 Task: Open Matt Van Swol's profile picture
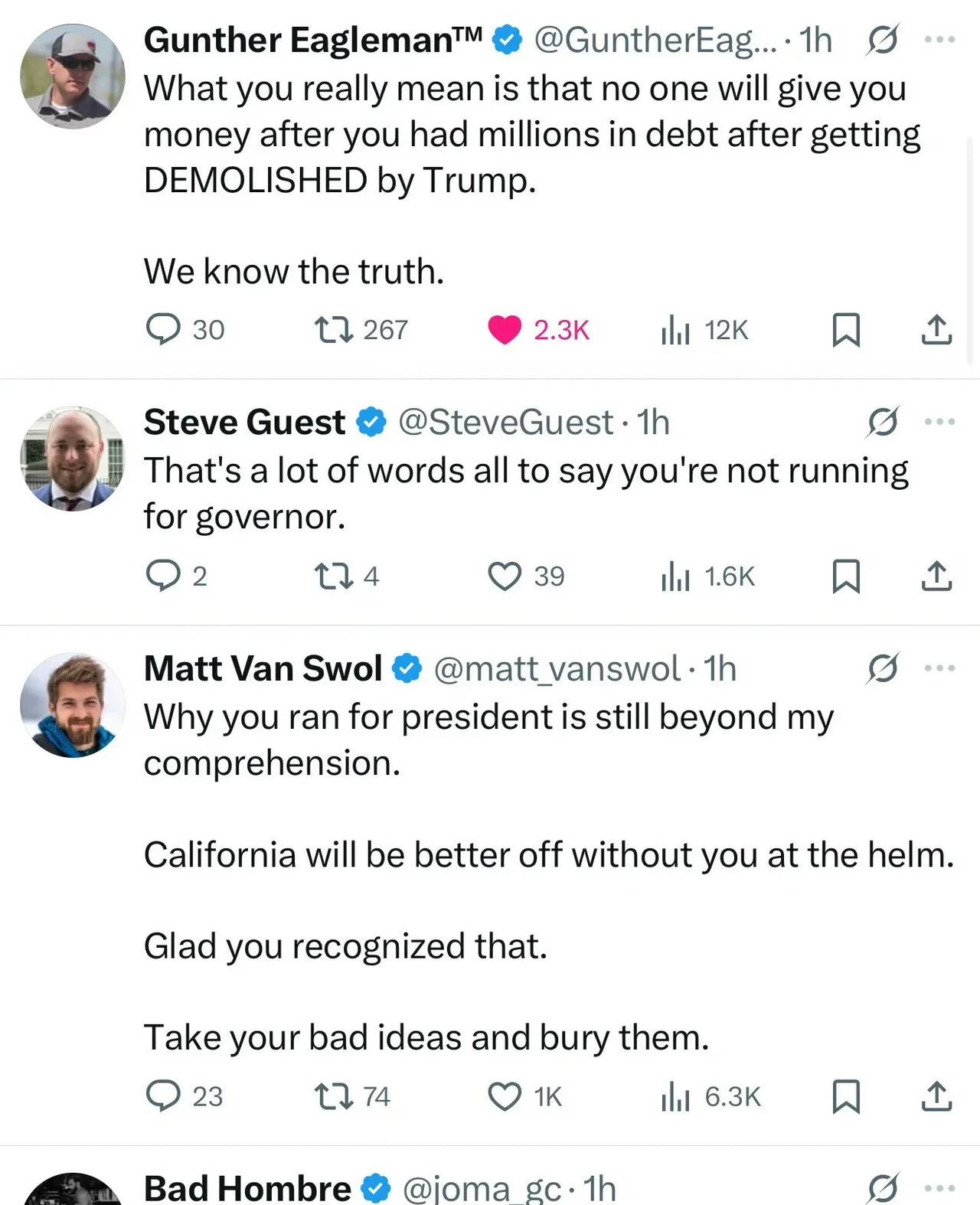[73, 705]
